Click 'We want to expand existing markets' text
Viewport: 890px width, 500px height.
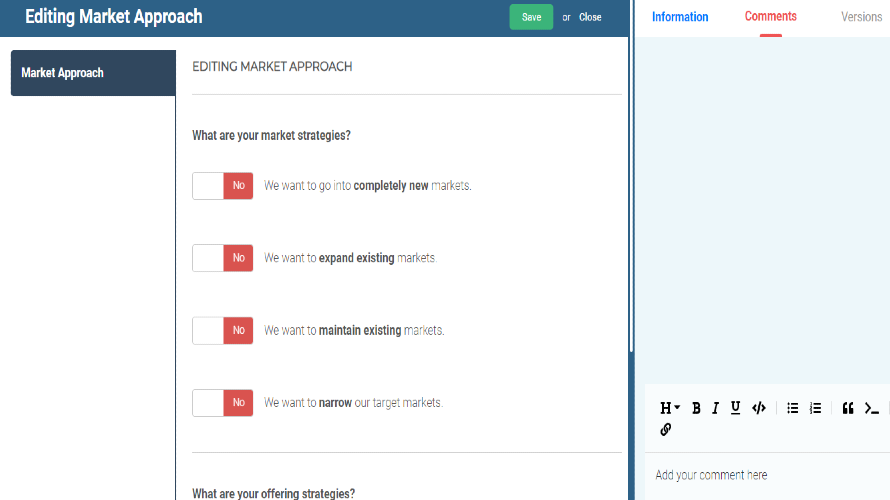(x=350, y=258)
